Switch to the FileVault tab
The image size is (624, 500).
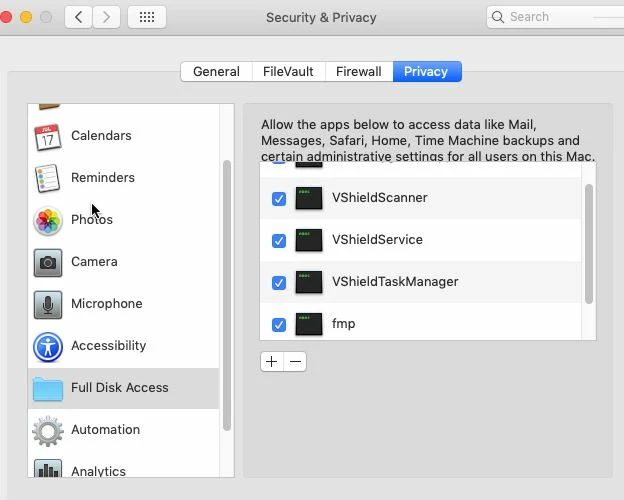289,72
